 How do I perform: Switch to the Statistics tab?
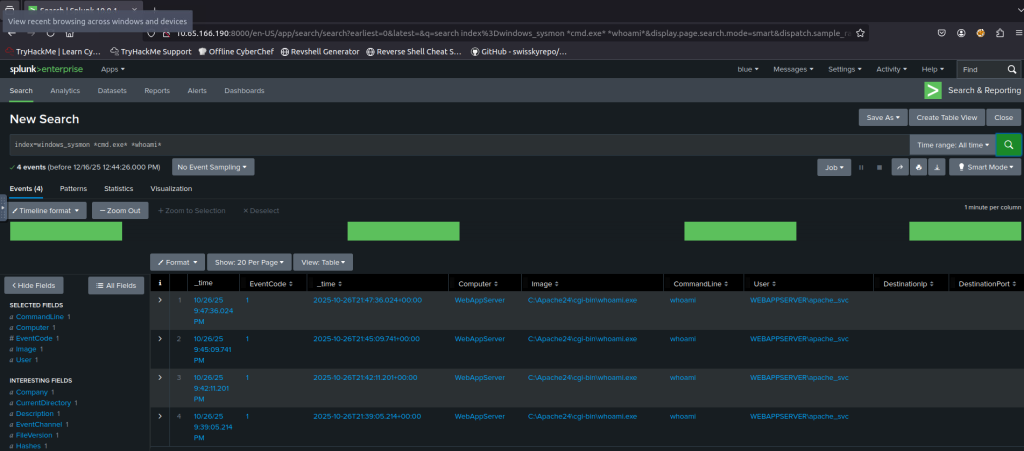point(118,188)
